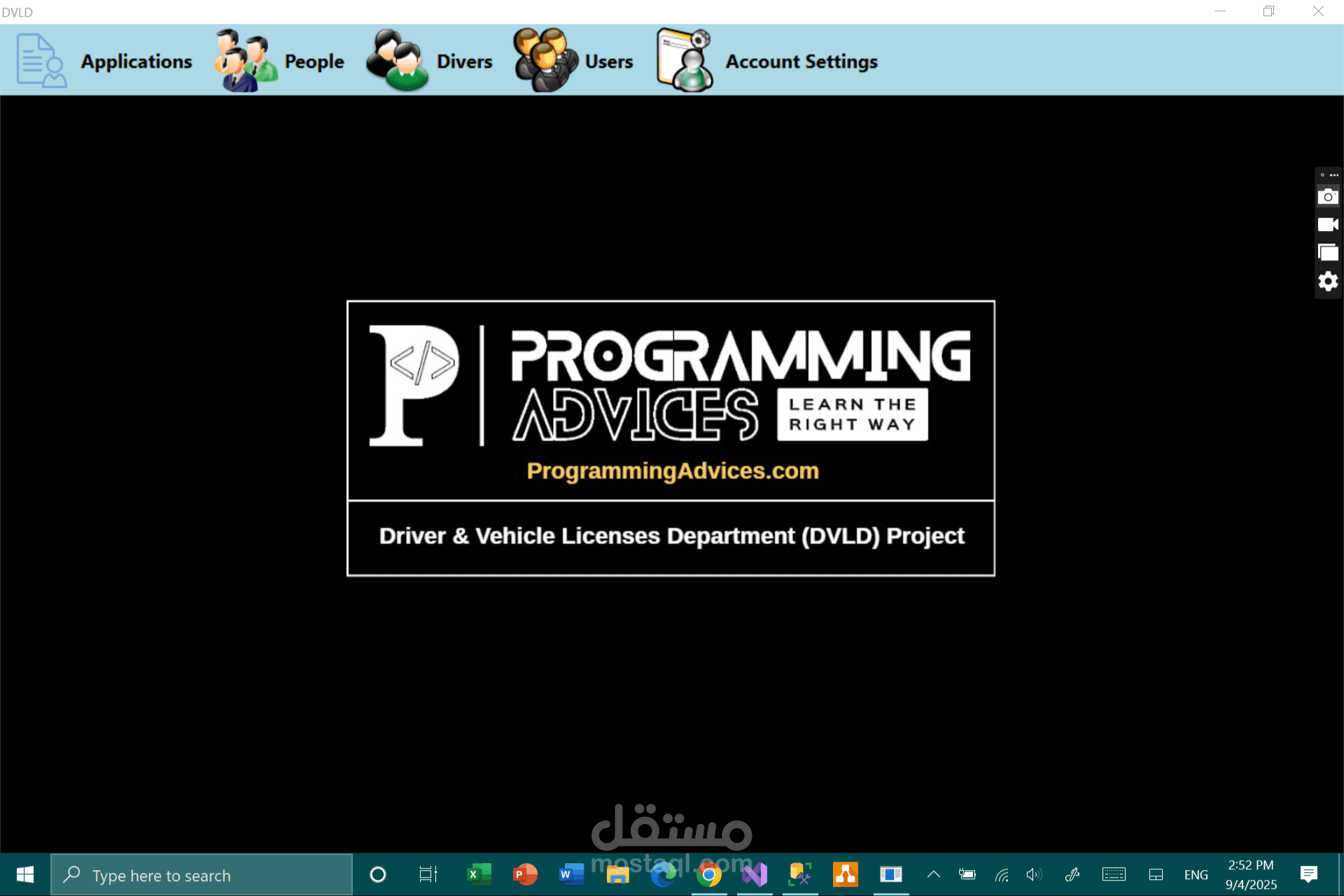Open the Divers menu item

[x=464, y=62]
